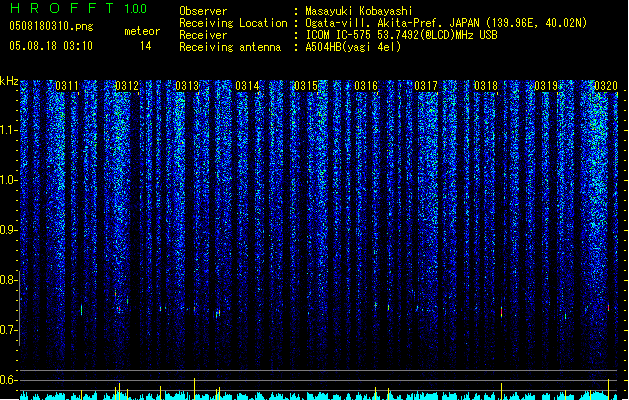The image size is (629, 400).
Task: Click the kHz axis unit label
Action: tap(9, 81)
